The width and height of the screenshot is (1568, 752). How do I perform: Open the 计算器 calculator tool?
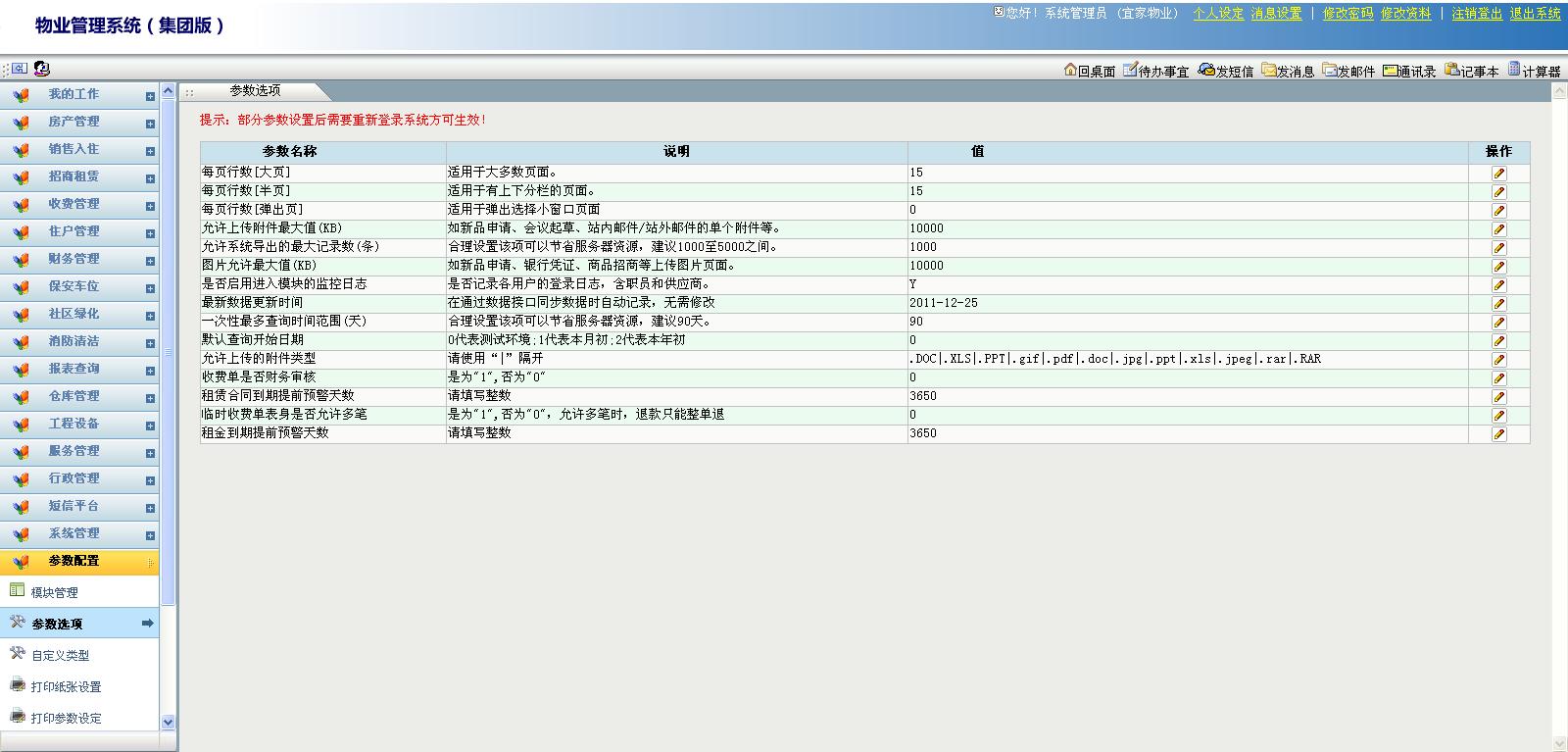pos(1534,71)
